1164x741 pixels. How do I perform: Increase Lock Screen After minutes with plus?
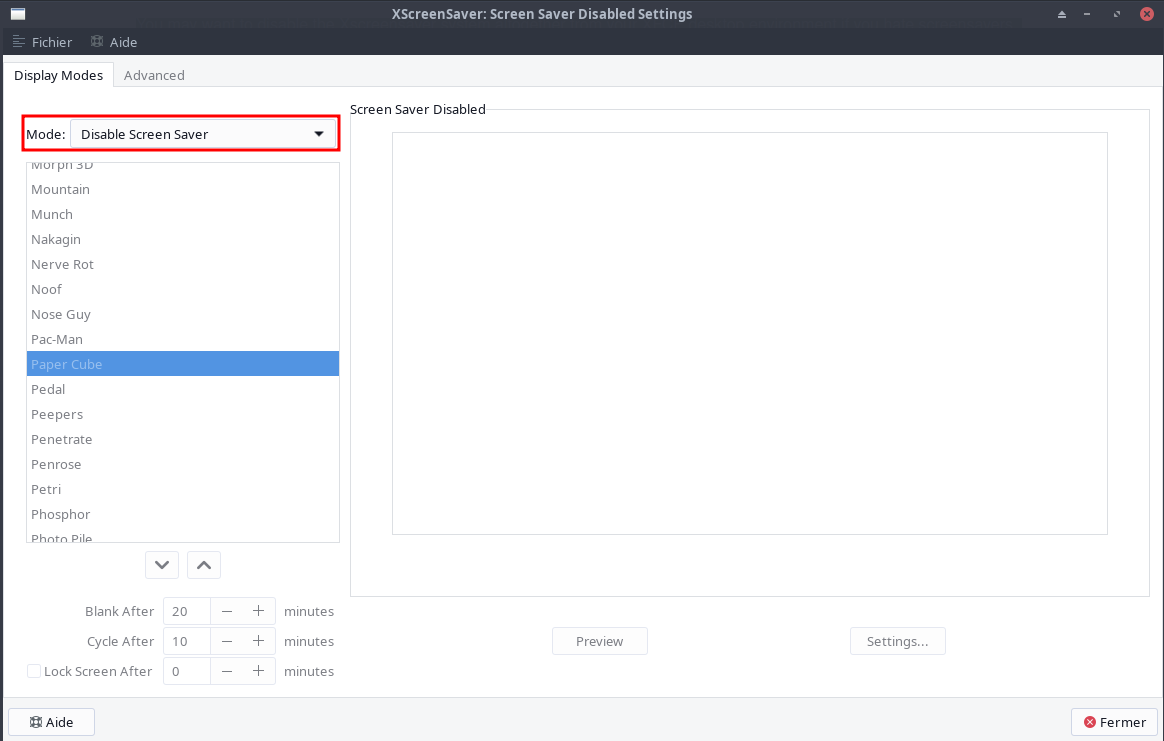pyautogui.click(x=258, y=671)
